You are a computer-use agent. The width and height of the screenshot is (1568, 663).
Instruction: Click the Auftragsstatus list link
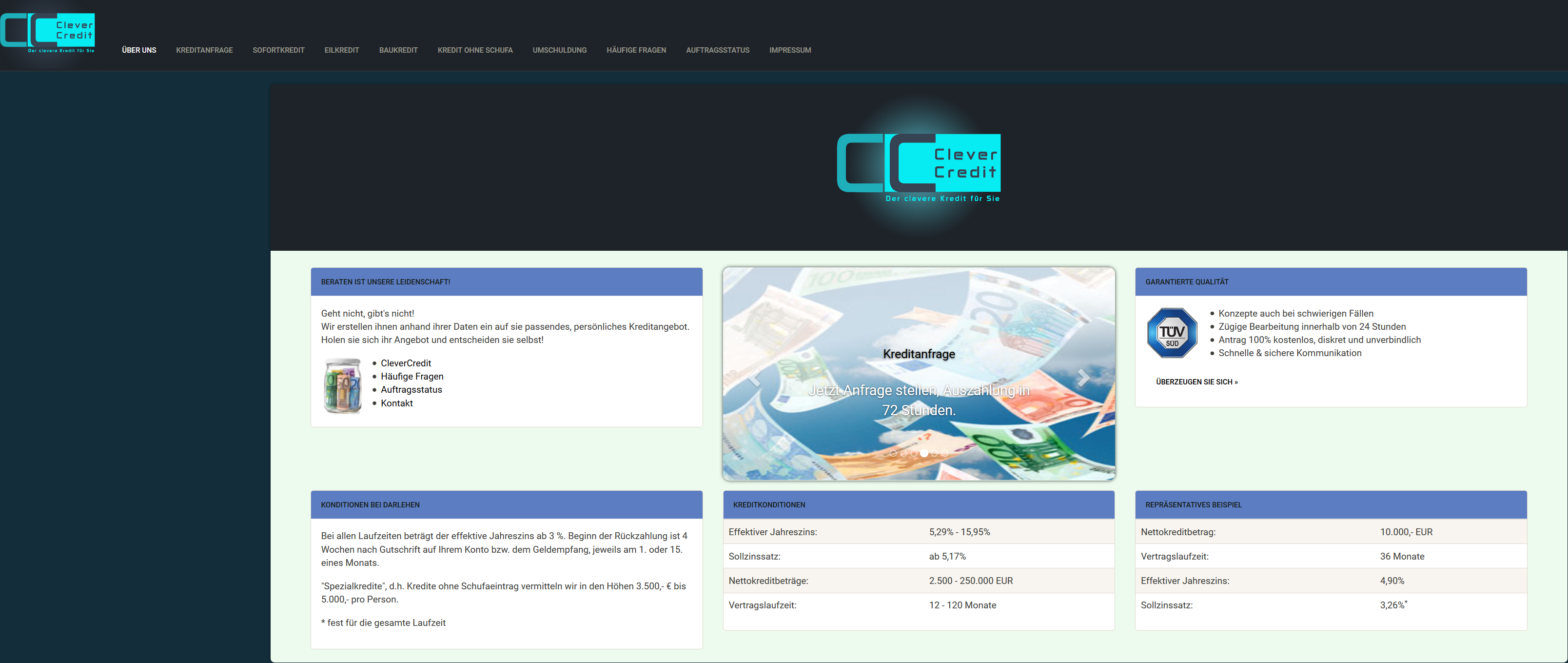pos(412,390)
